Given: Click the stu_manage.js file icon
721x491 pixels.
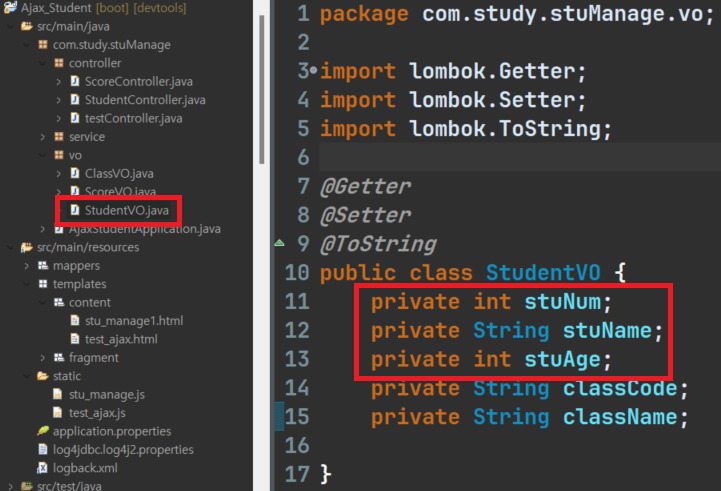Looking at the screenshot, I should pyautogui.click(x=57, y=394).
